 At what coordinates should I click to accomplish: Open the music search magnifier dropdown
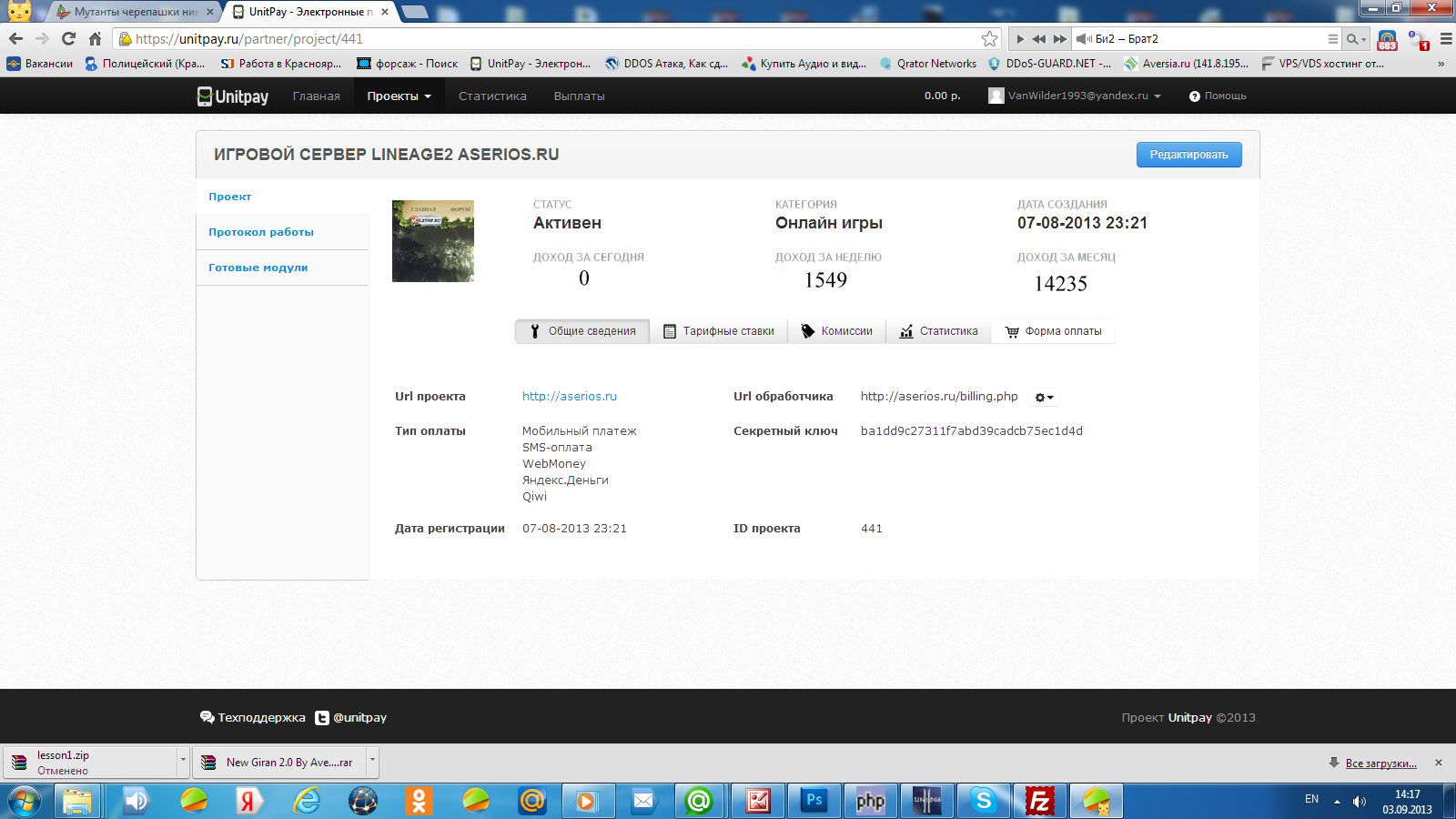click(x=1356, y=39)
